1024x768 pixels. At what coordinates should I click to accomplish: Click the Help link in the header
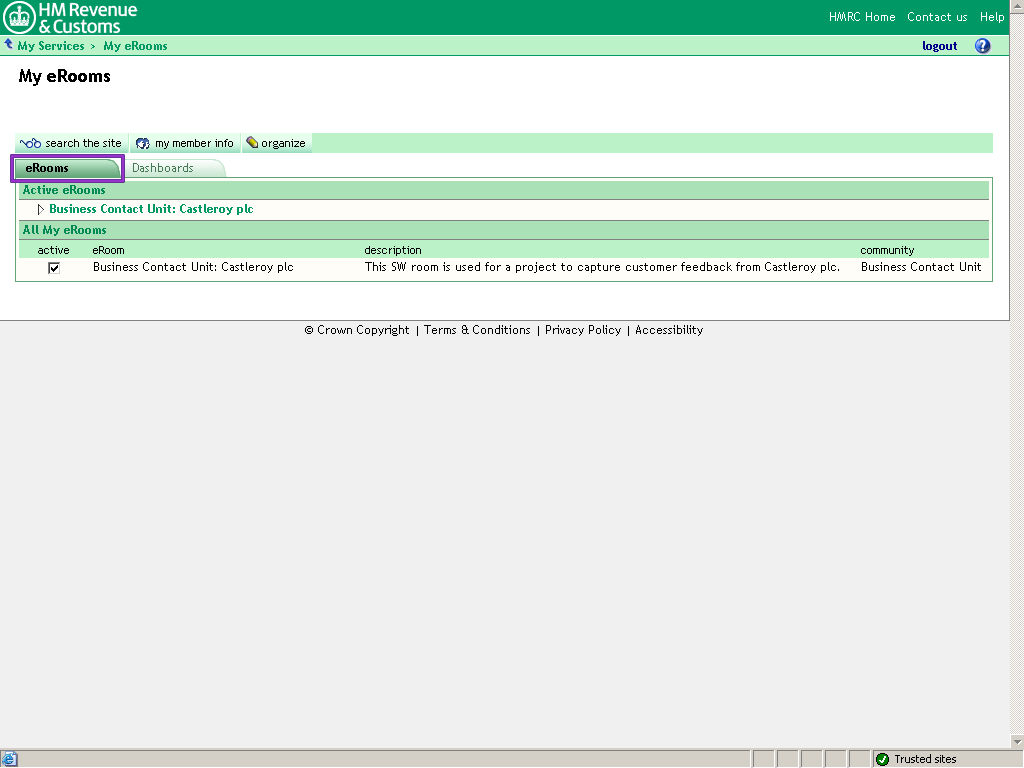[992, 17]
